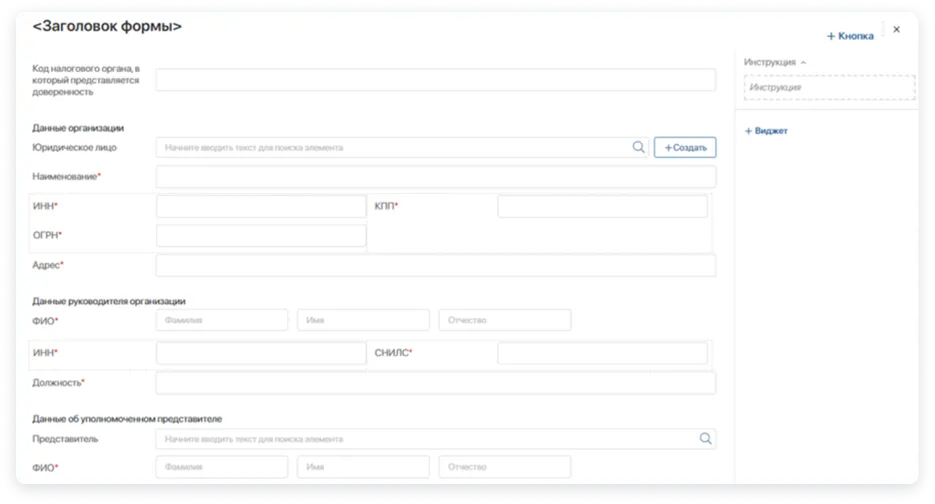Click search icon in Юридическое лицо field
This screenshot has height=504, width=935.
(x=639, y=147)
